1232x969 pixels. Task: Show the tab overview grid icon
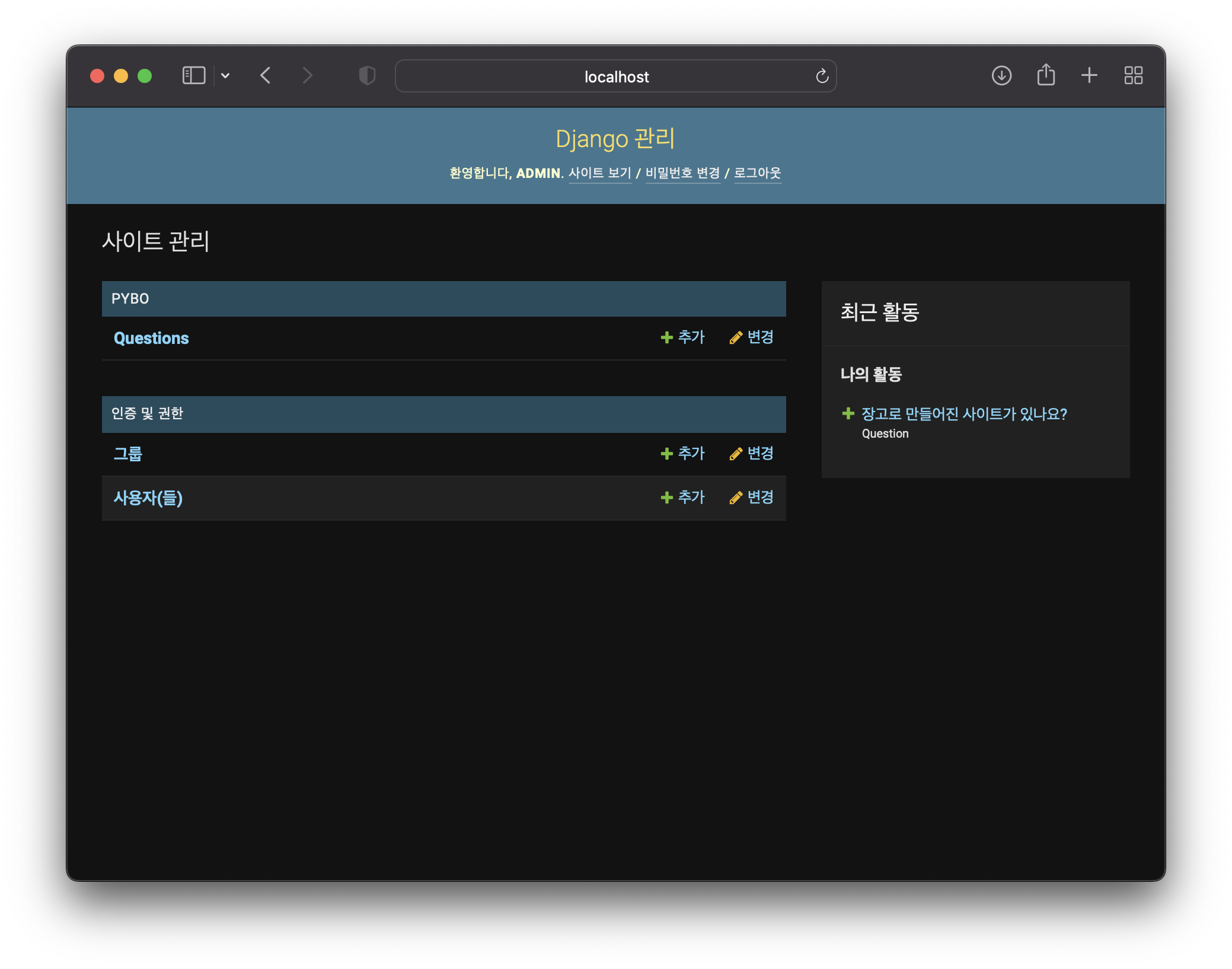pos(1133,76)
